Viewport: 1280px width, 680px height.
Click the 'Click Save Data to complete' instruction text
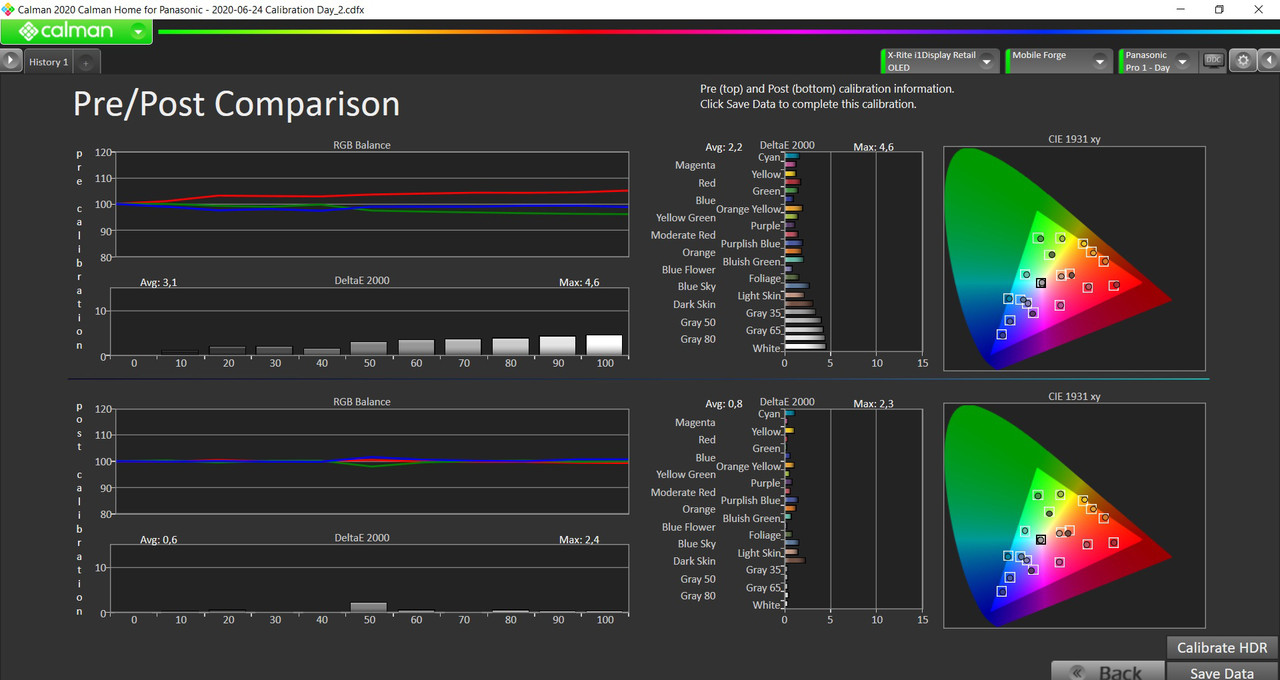pyautogui.click(x=808, y=104)
